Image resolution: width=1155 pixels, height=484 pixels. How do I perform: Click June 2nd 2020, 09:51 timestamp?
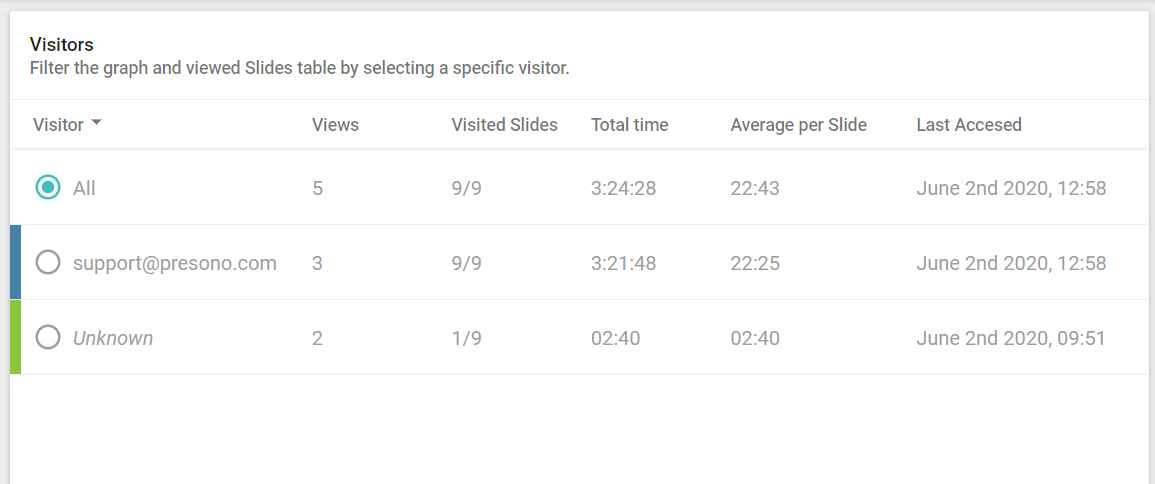(x=1011, y=338)
